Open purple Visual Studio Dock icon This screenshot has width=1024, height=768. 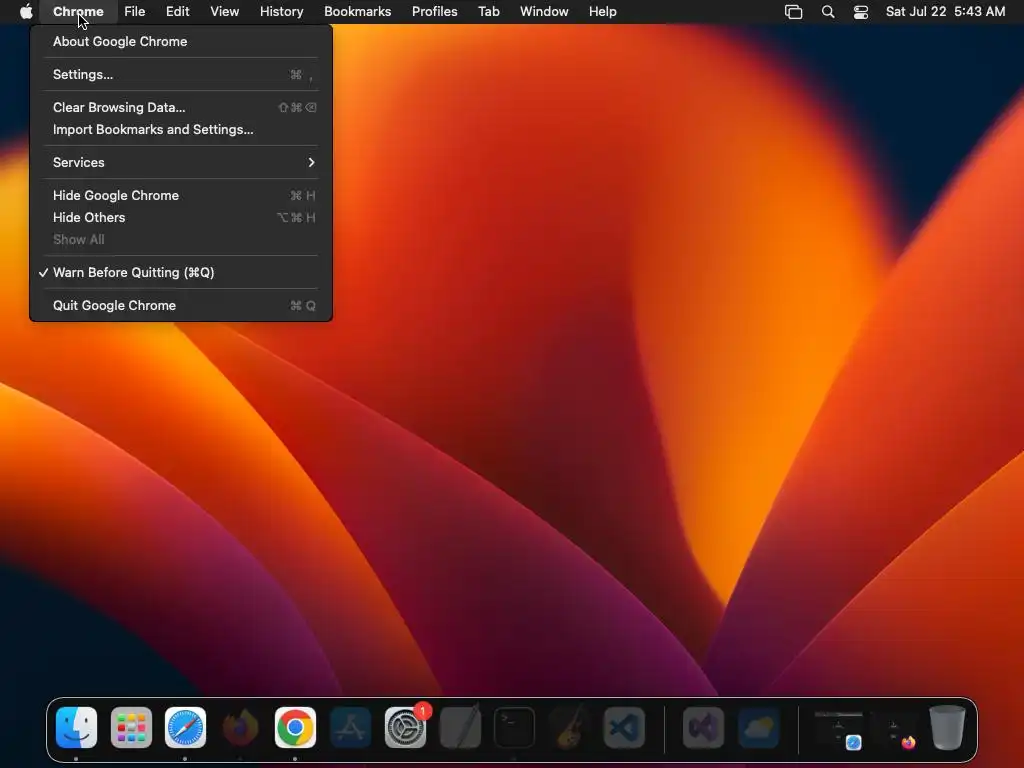(x=703, y=728)
